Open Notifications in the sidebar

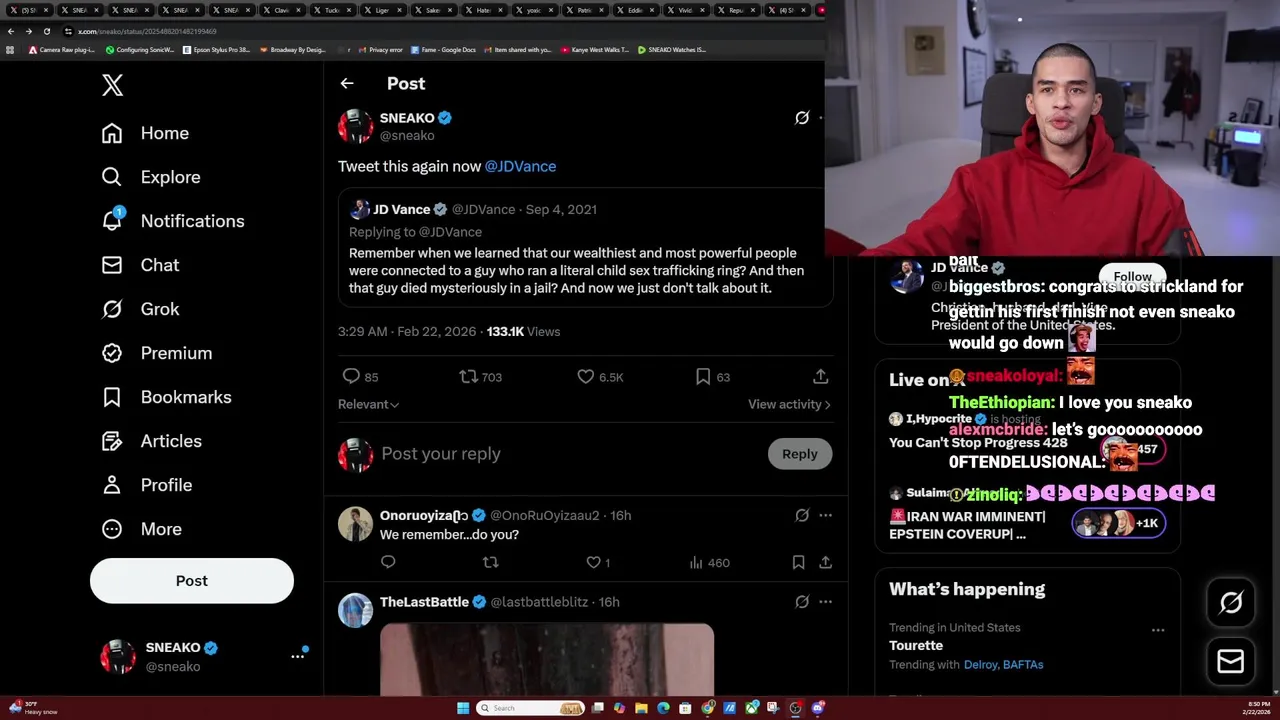(x=172, y=221)
